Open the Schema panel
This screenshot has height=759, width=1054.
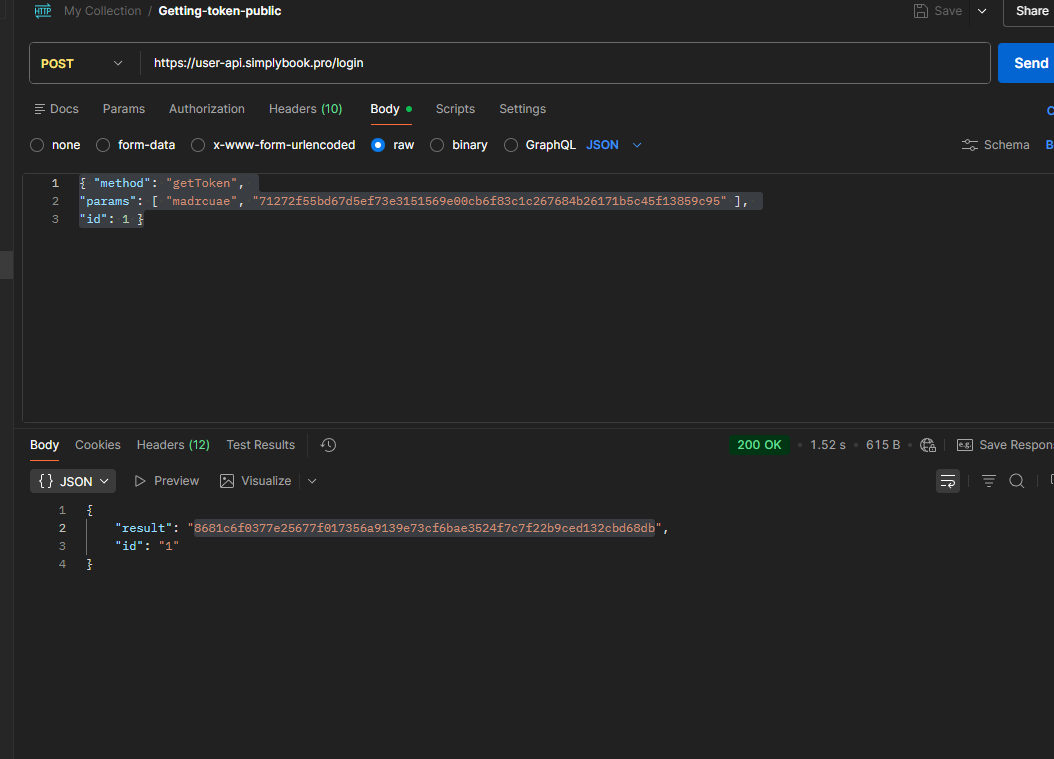pyautogui.click(x=995, y=145)
